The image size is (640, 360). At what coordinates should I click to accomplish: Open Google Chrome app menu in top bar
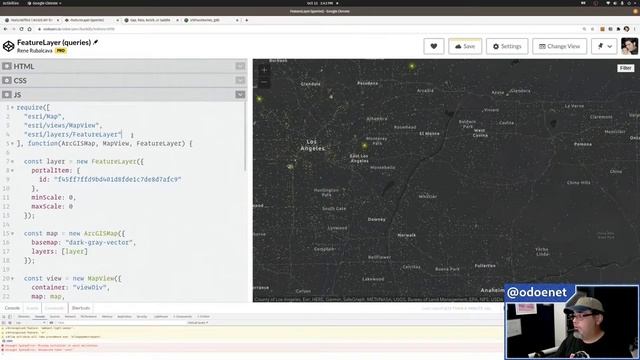click(x=44, y=3)
